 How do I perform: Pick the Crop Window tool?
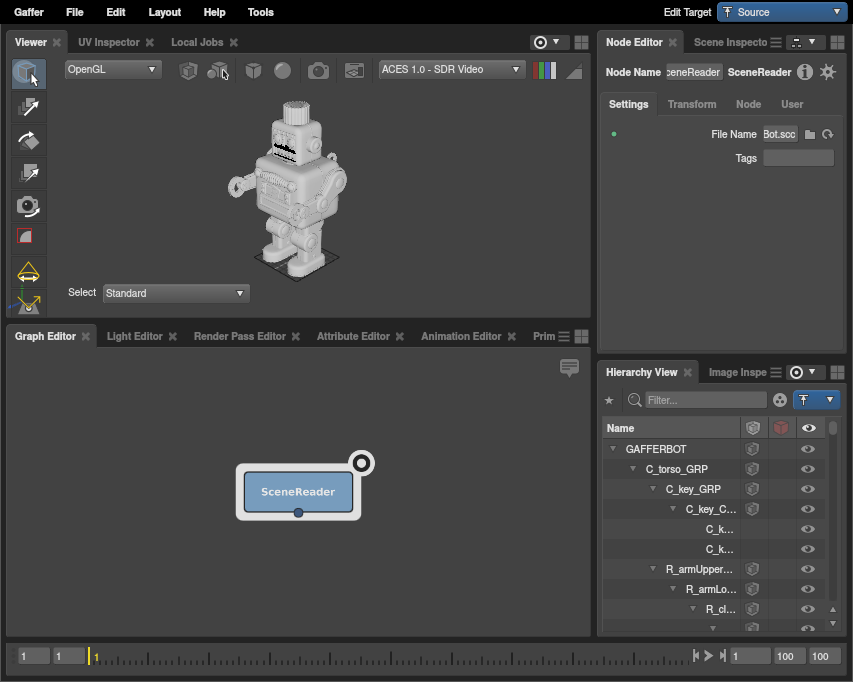28,238
